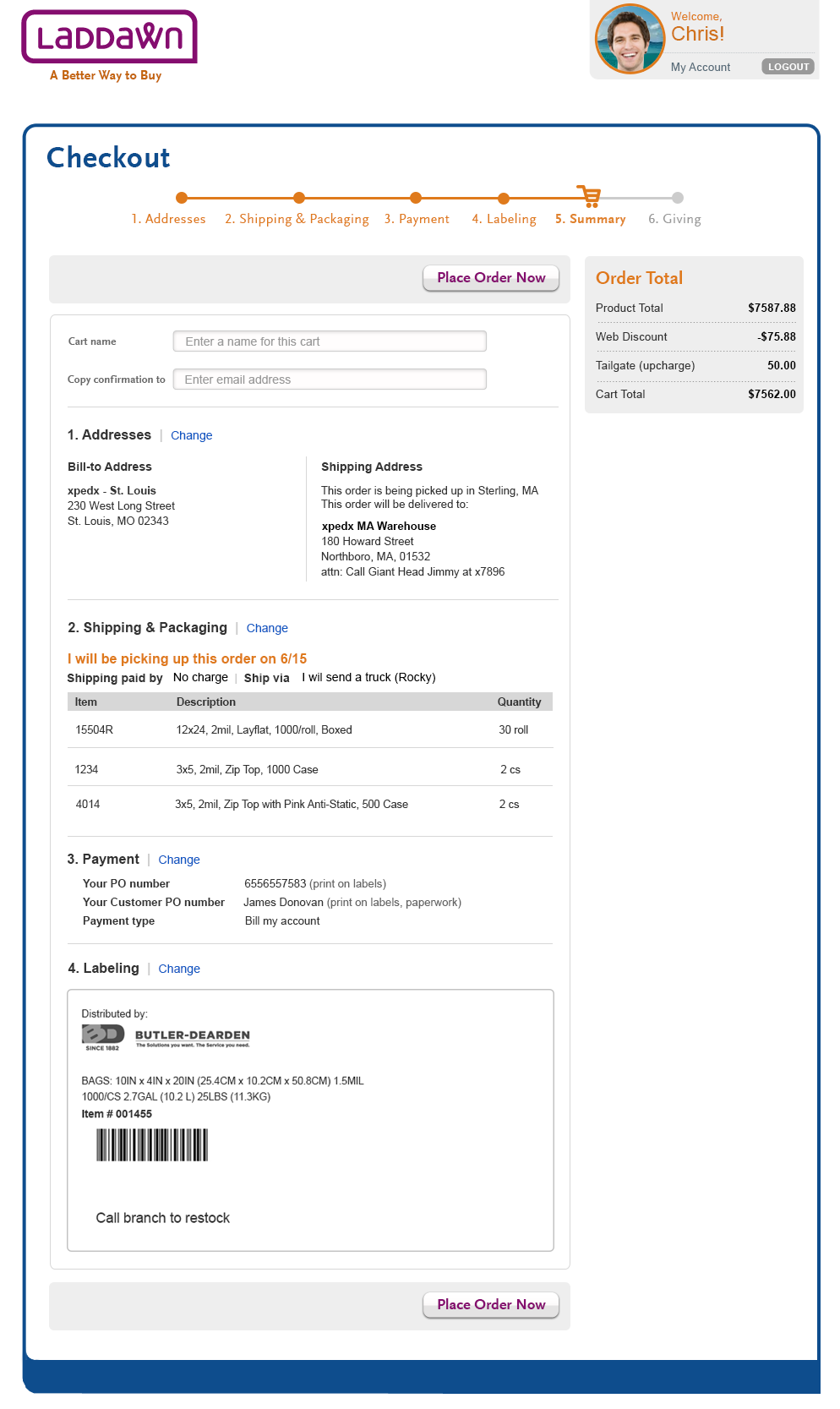Click 'Call branch to restock' label text

163,1218
